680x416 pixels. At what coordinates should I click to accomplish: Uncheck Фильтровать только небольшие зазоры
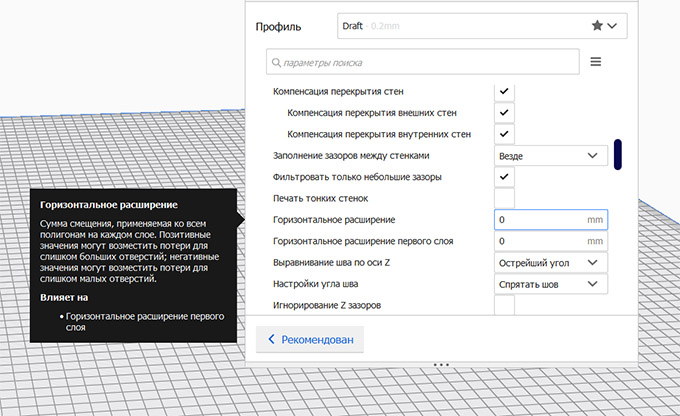click(x=504, y=177)
